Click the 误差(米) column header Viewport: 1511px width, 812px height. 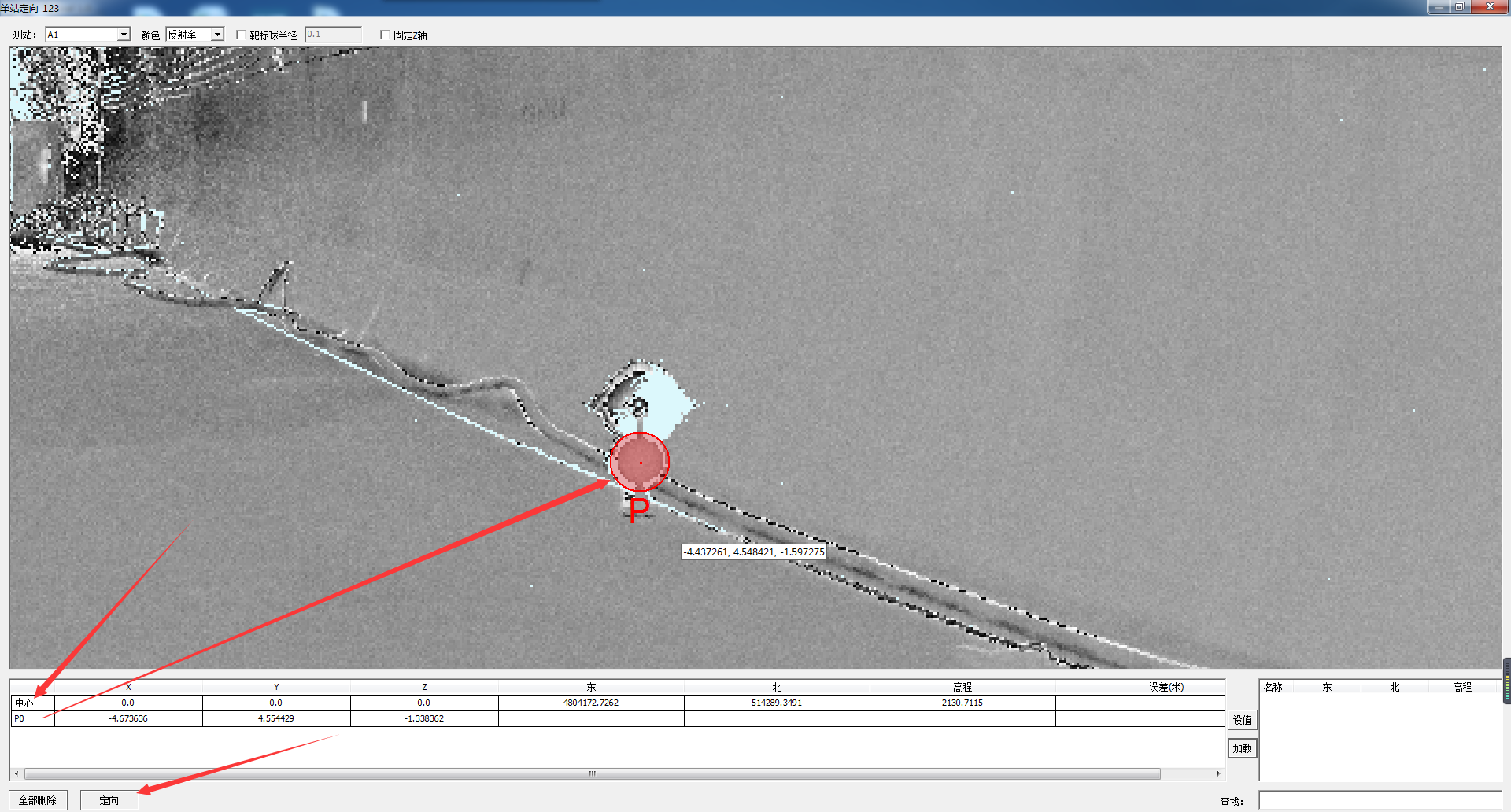1166,687
